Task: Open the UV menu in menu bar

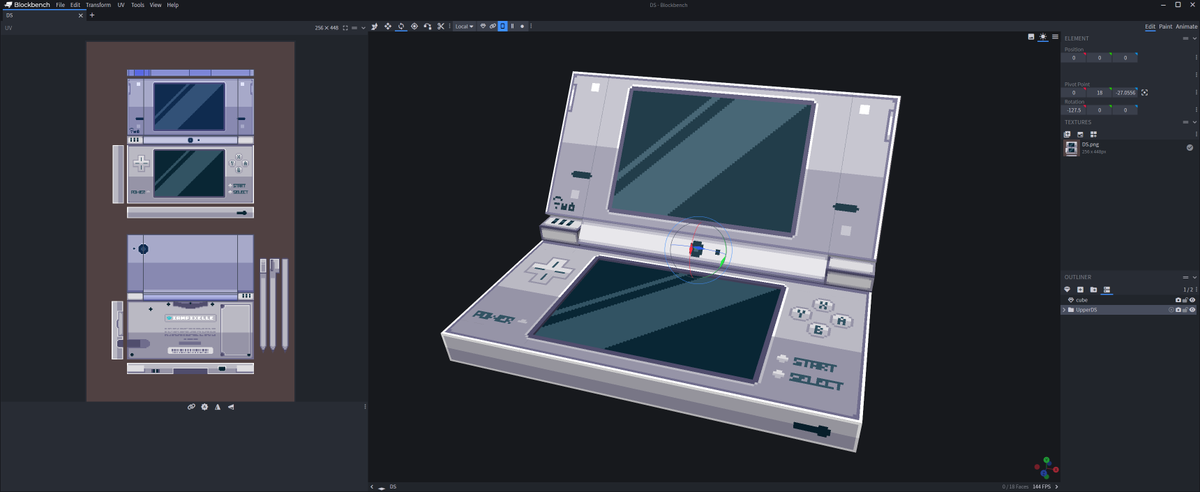Action: (121, 5)
